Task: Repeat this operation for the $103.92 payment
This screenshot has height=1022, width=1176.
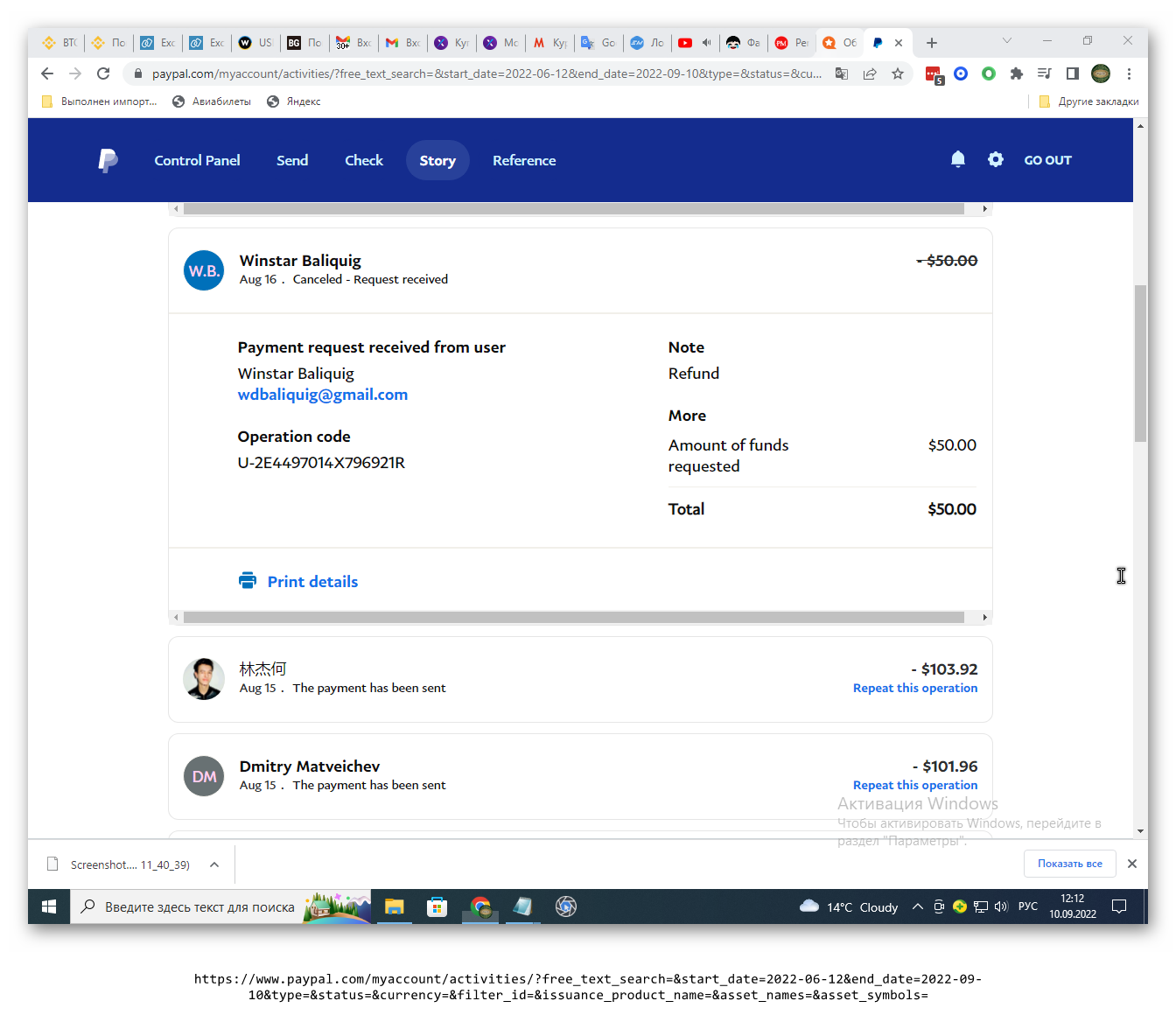Action: point(915,688)
